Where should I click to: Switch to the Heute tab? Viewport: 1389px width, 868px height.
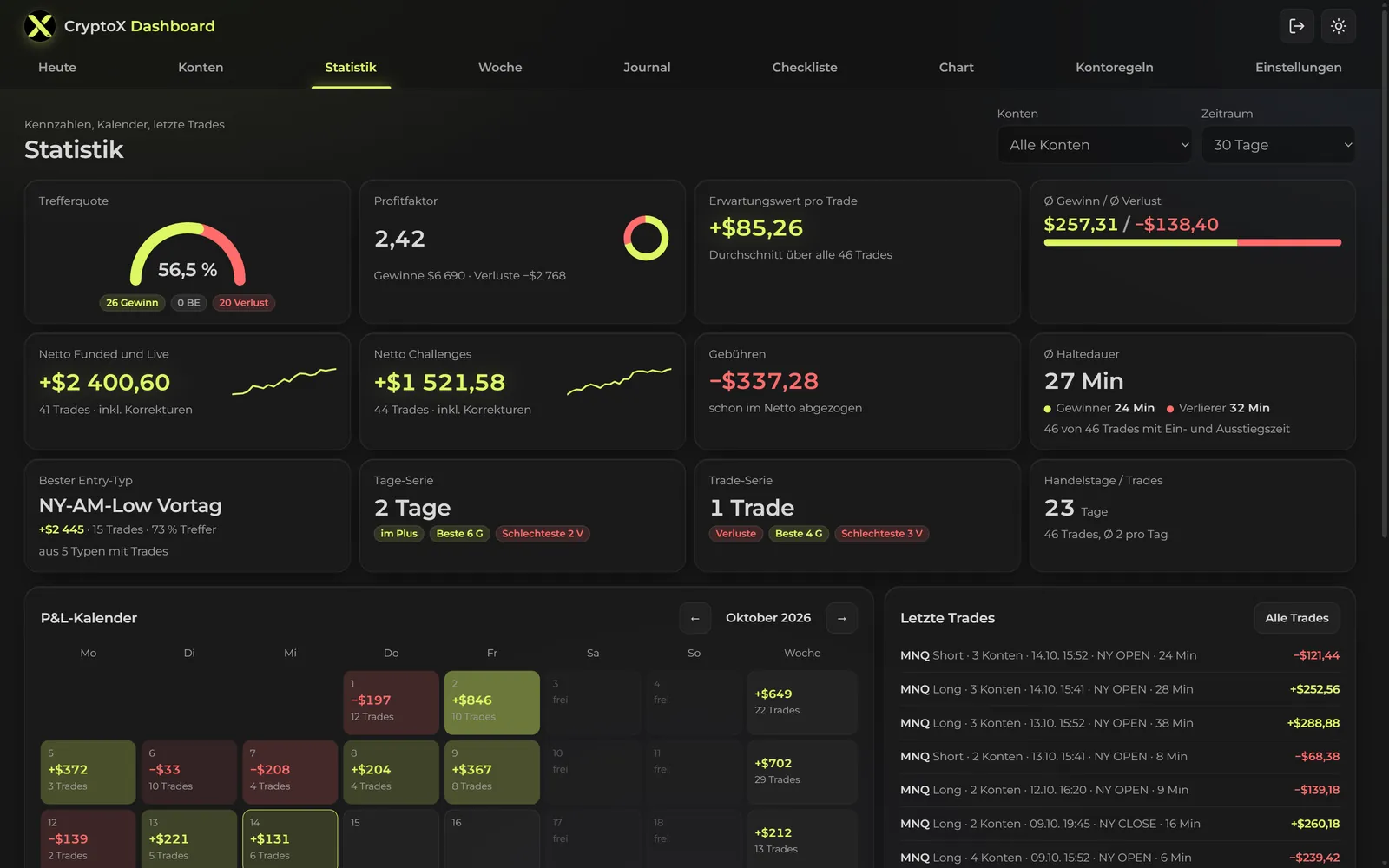click(57, 67)
